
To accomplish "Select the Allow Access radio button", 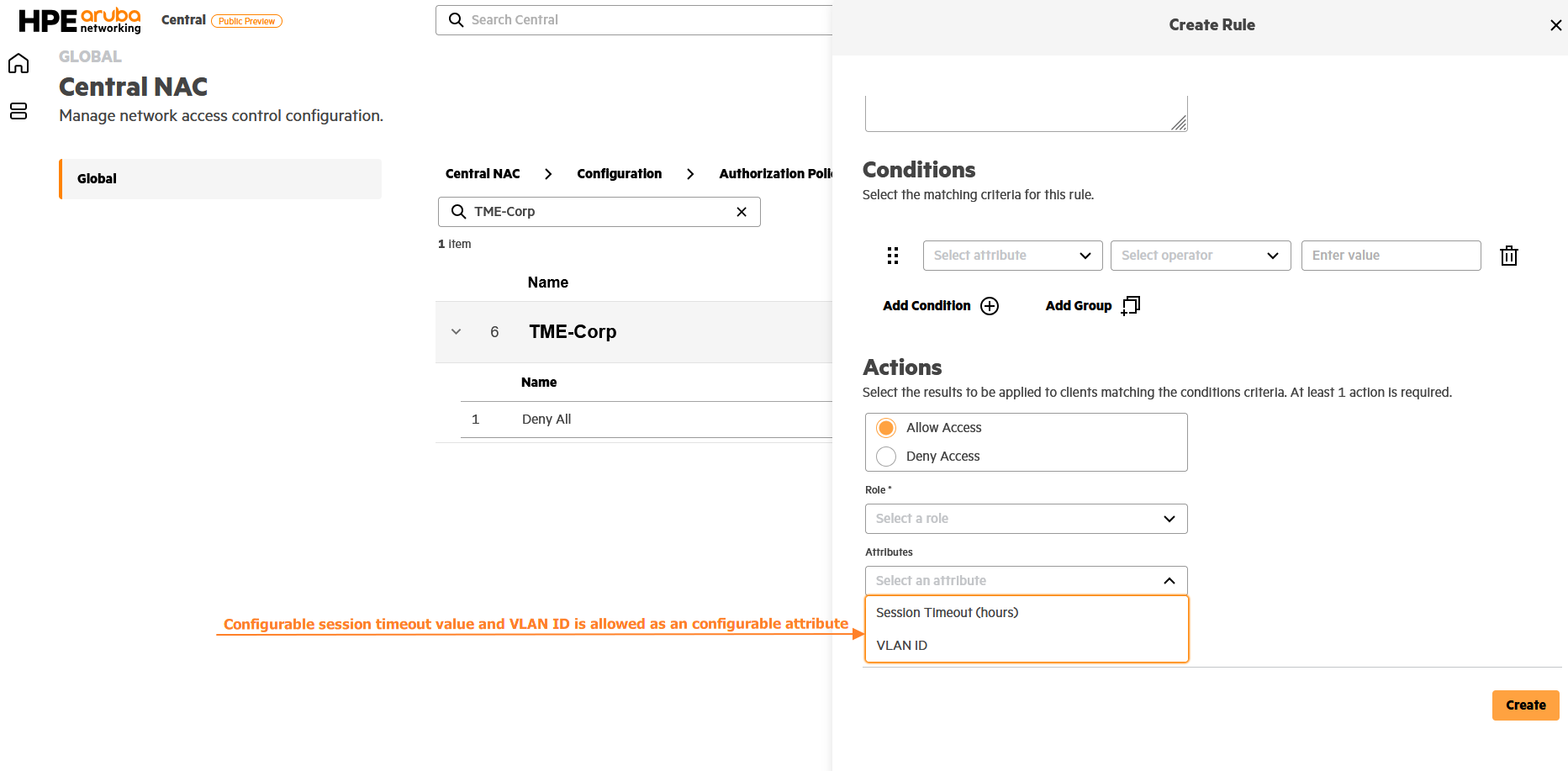I will [x=886, y=428].
